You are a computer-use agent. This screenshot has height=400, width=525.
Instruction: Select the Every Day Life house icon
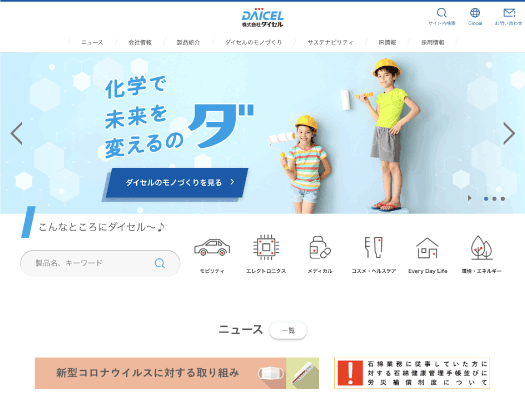(427, 248)
